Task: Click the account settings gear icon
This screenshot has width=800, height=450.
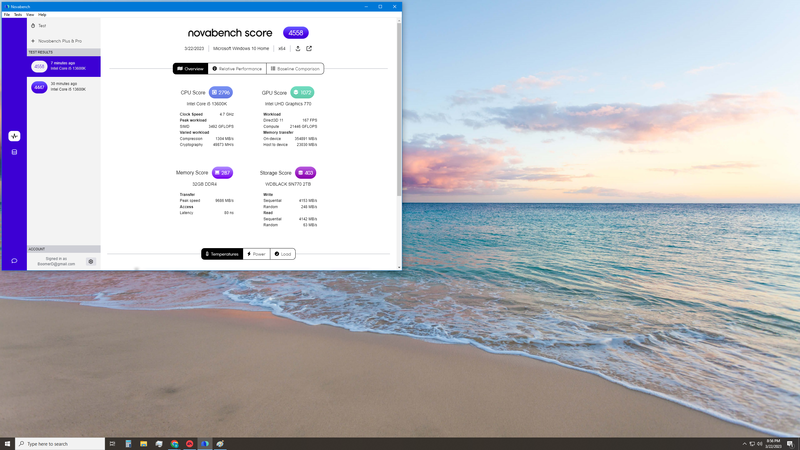Action: 91,261
